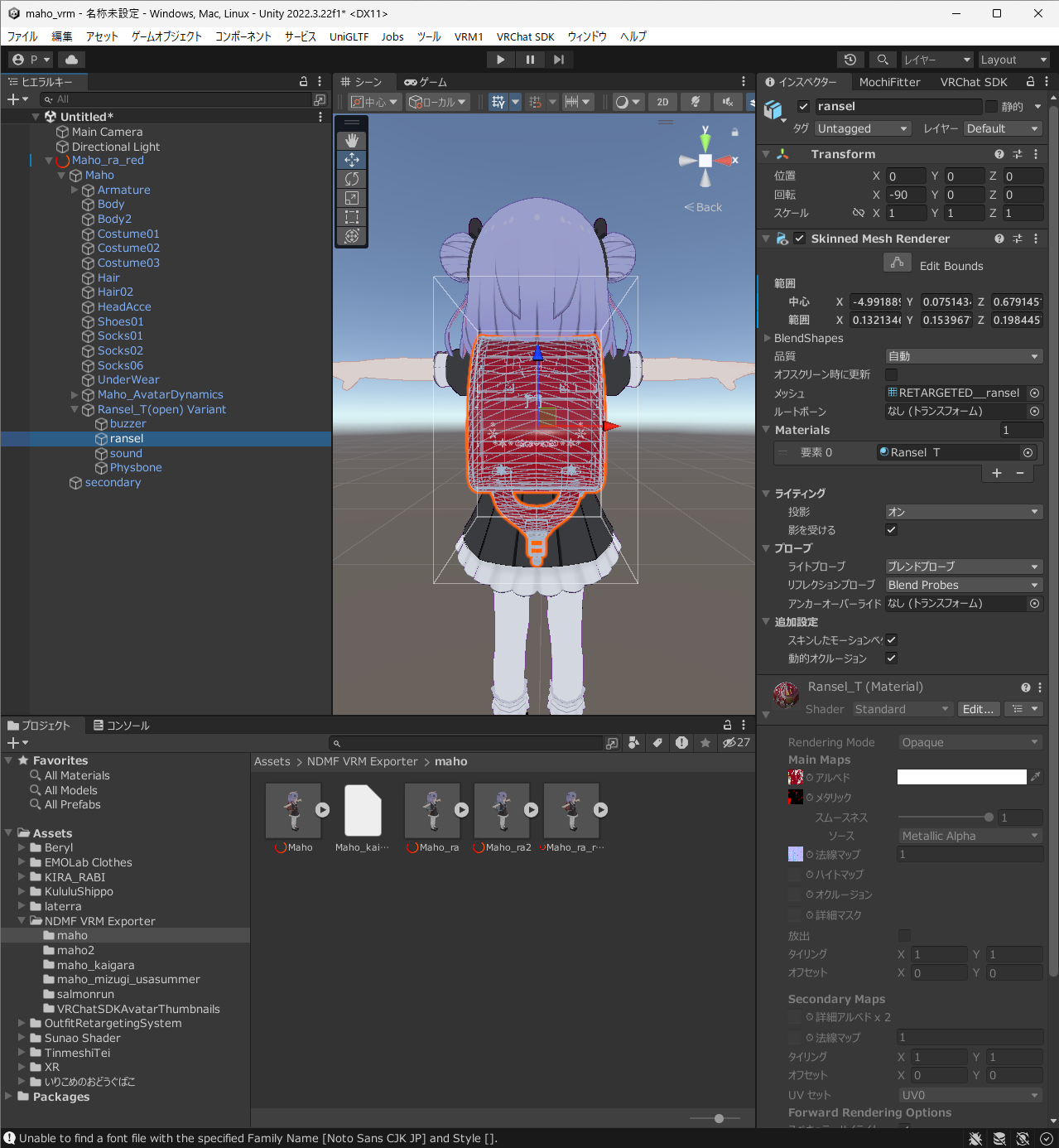Viewport: 1059px width, 1148px height.
Task: Search by label icon in Project
Action: pos(657,743)
